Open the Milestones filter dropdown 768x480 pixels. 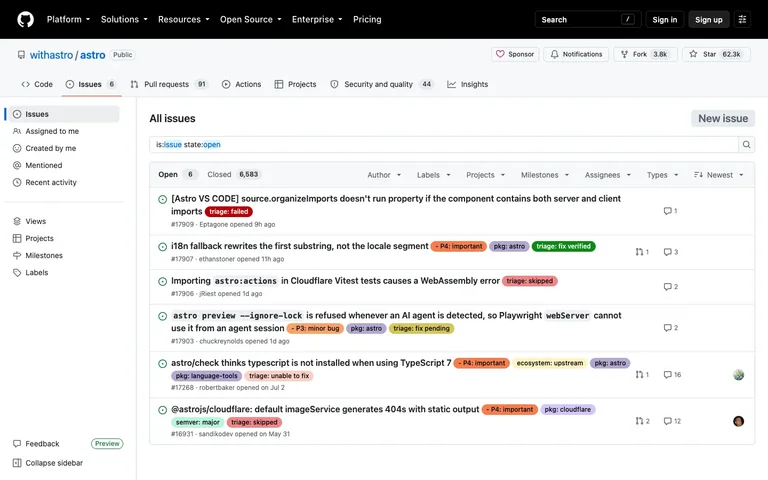coord(545,175)
